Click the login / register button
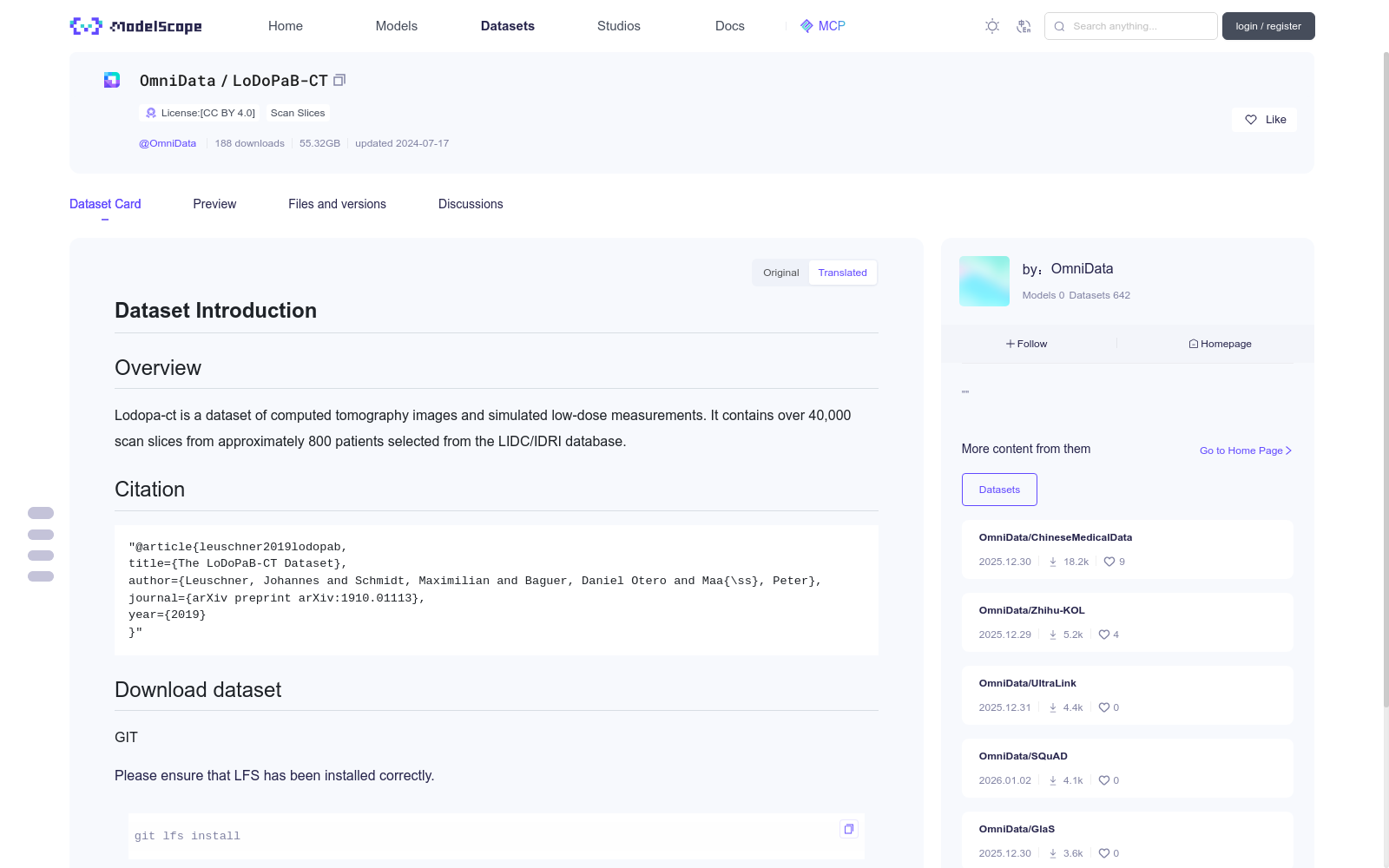This screenshot has height=868, width=1389. [x=1268, y=26]
